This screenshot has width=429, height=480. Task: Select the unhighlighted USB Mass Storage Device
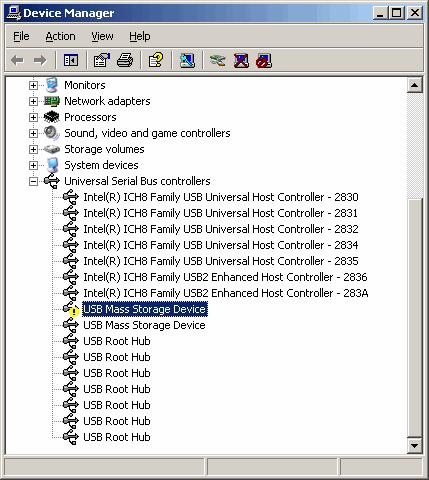tap(144, 325)
